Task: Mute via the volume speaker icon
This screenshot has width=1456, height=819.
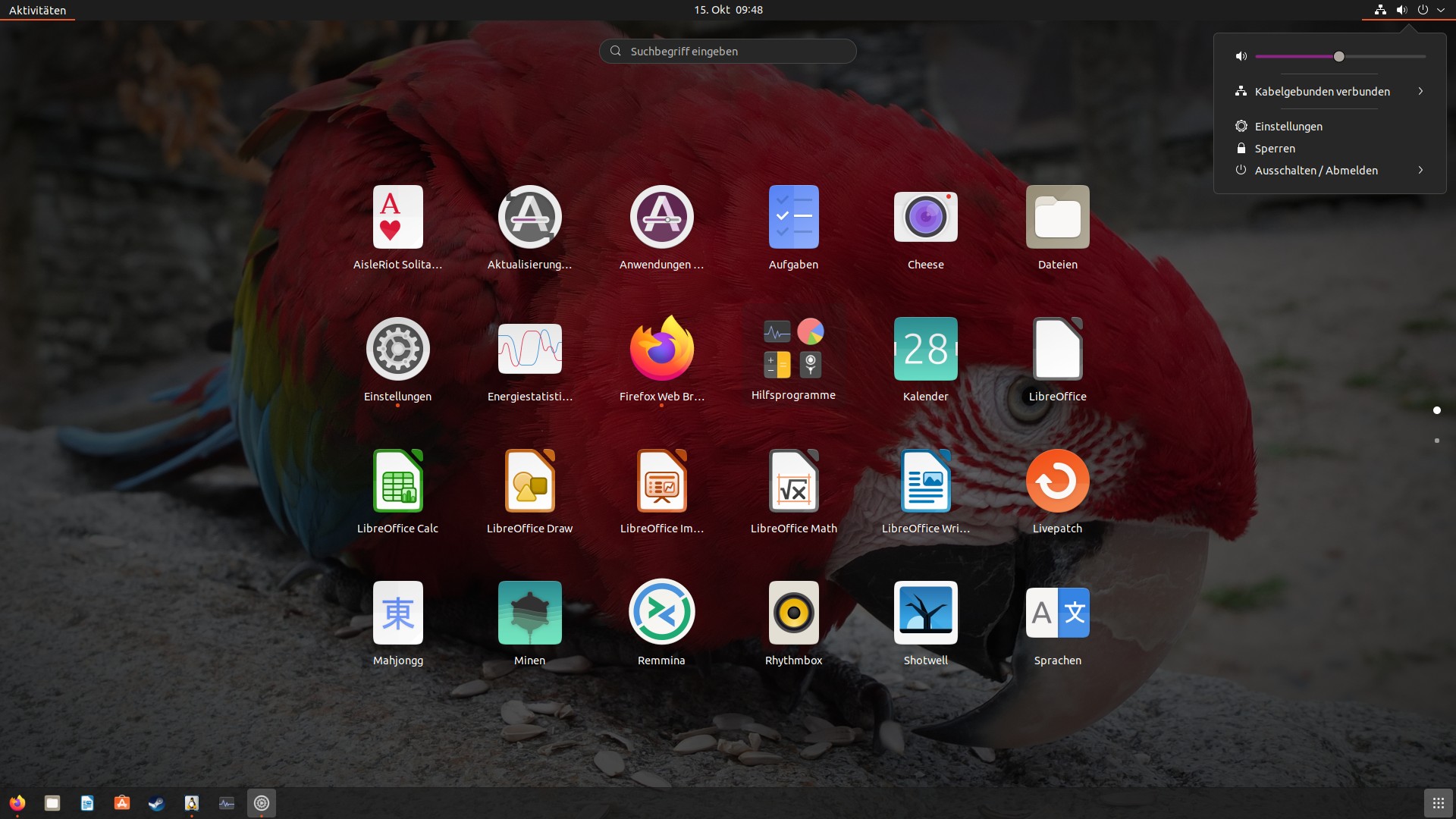Action: pyautogui.click(x=1241, y=56)
